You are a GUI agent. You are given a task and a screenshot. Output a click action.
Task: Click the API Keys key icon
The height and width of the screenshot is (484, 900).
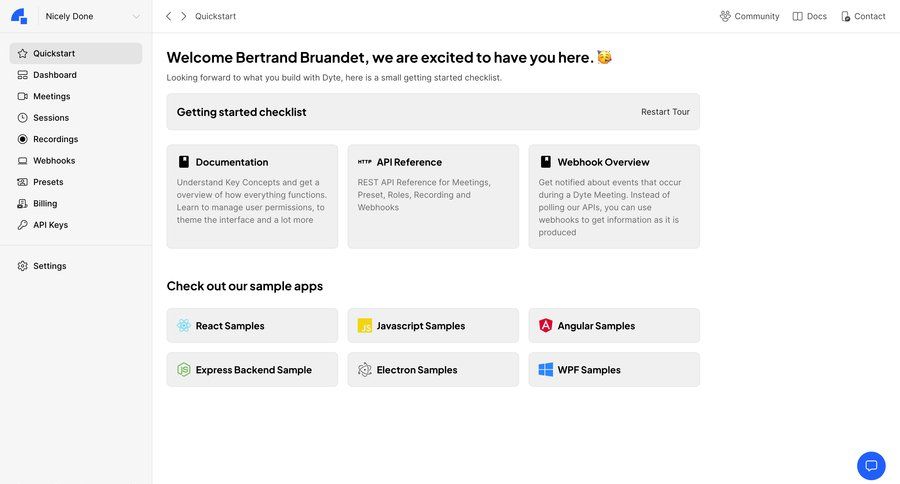[x=22, y=225]
